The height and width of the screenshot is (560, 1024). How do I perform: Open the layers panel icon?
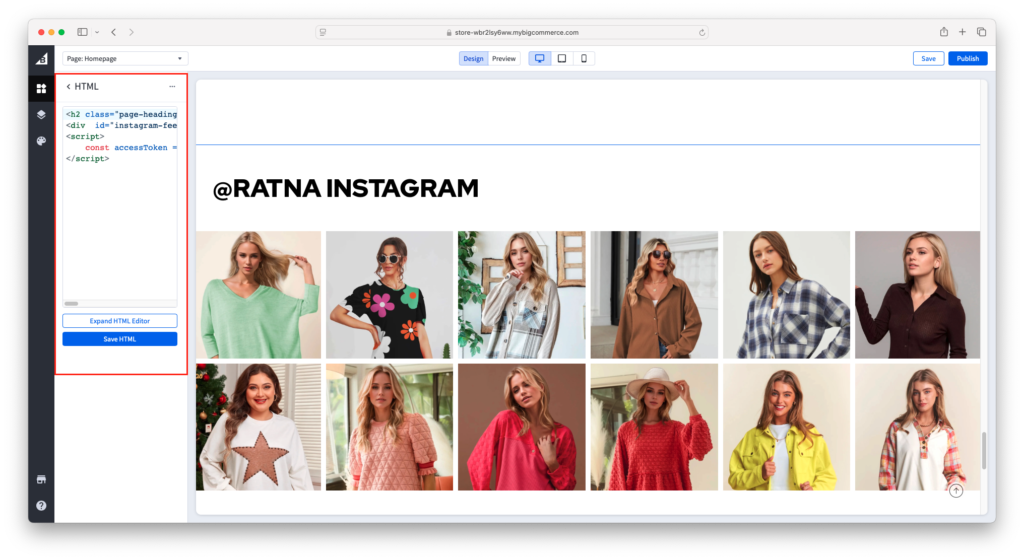point(41,114)
